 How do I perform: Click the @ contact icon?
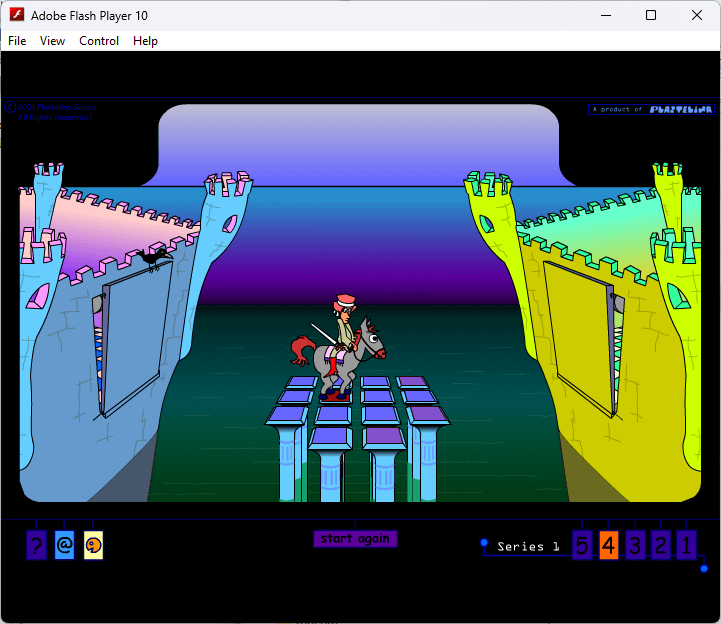click(x=64, y=545)
